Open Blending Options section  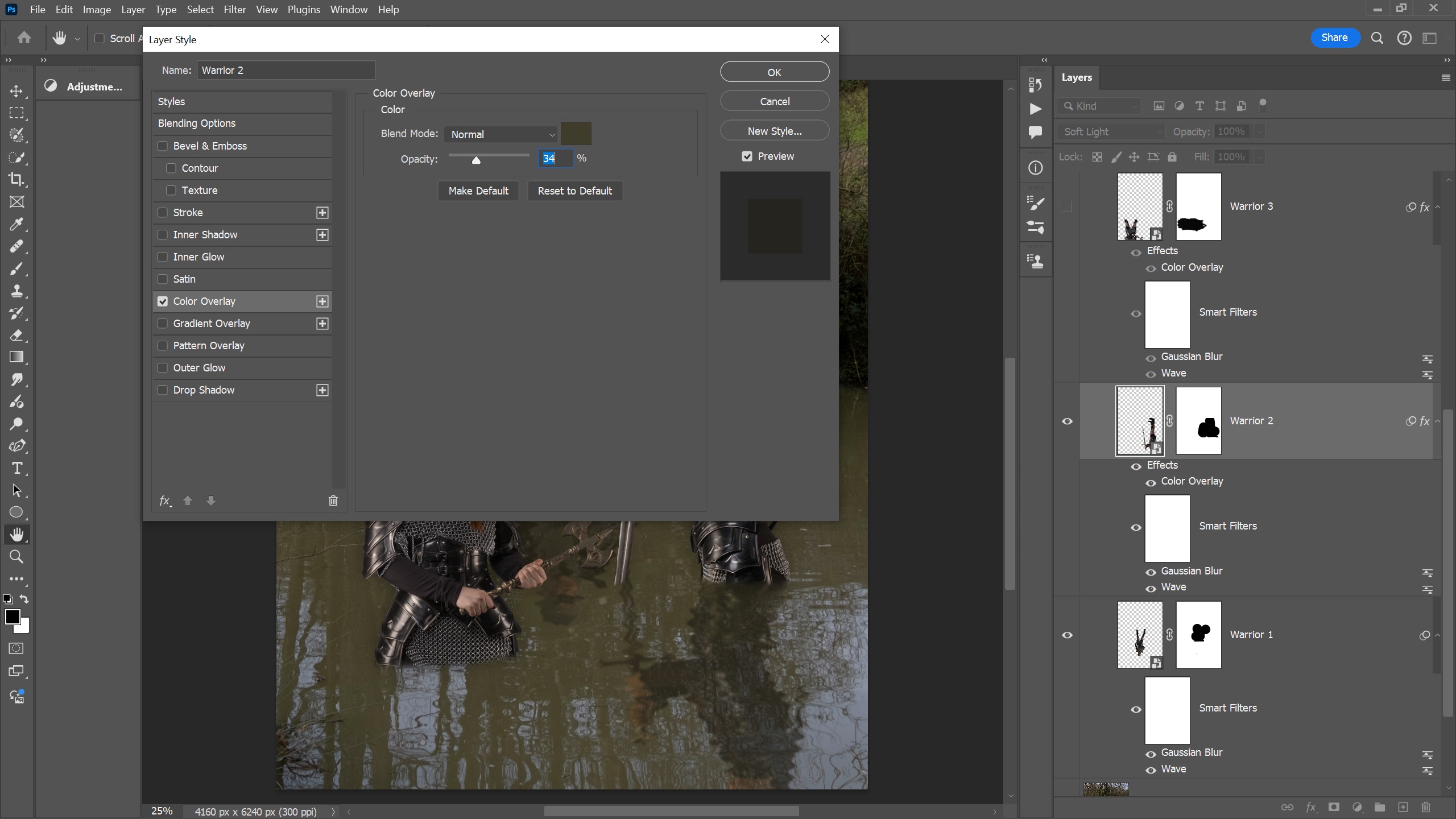coord(197,123)
